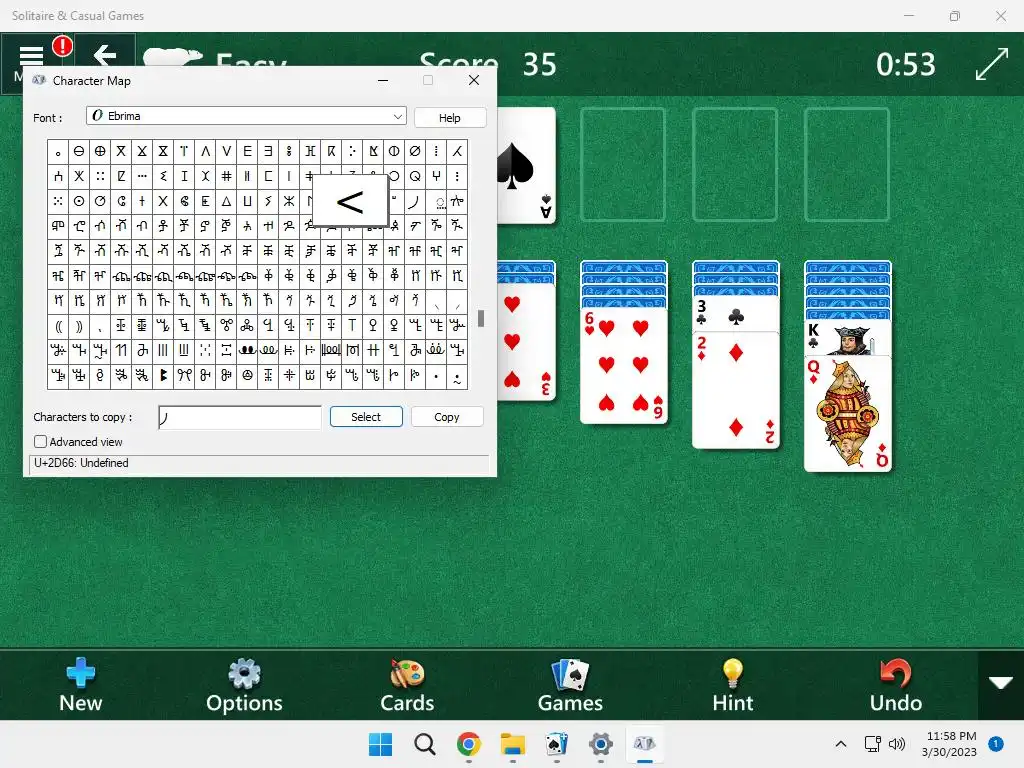Image resolution: width=1024 pixels, height=768 pixels.
Task: Open the volume control in tray
Action: [x=897, y=744]
